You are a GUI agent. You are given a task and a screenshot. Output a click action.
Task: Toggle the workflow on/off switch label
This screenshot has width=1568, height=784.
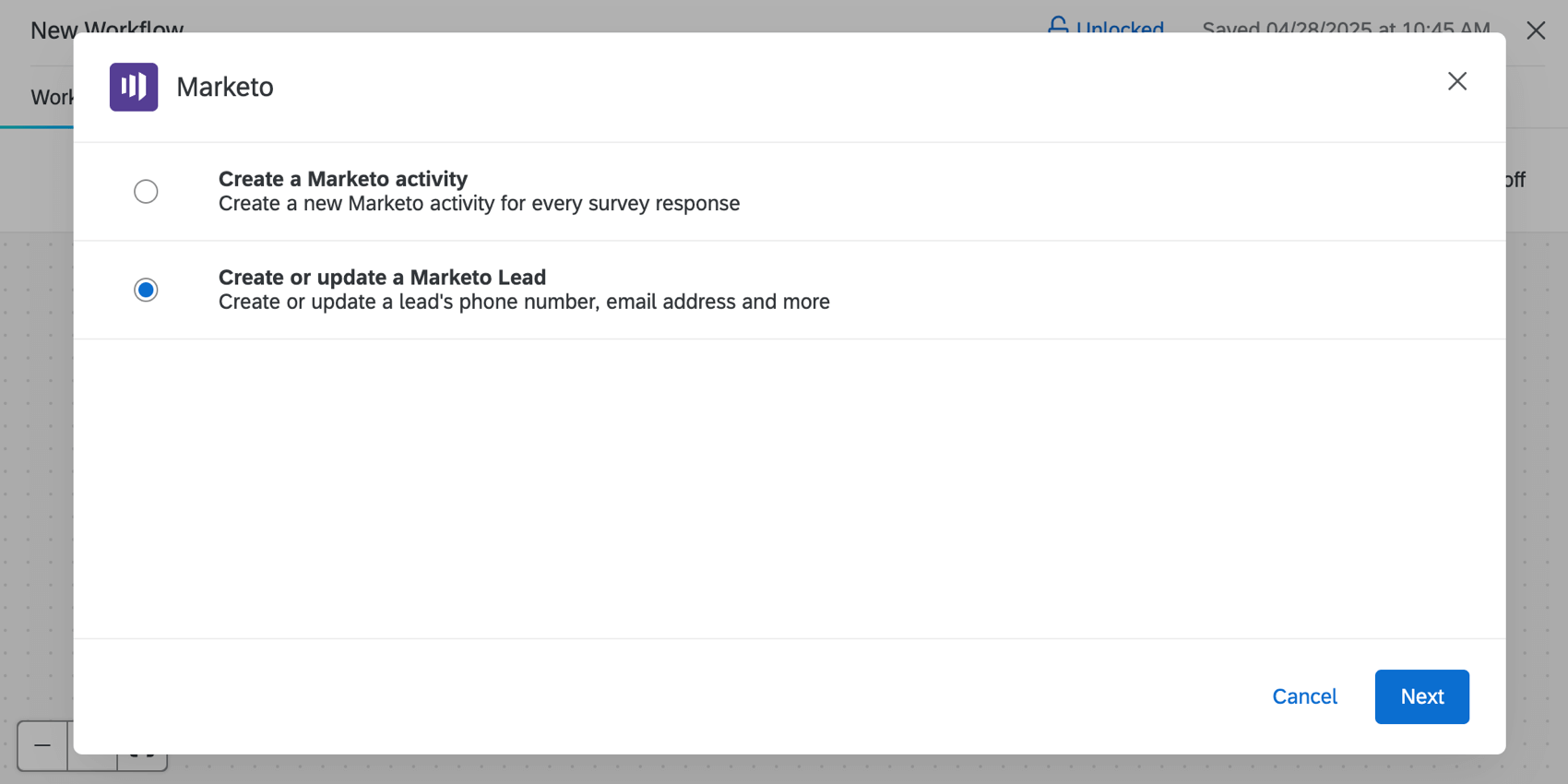point(1515,179)
